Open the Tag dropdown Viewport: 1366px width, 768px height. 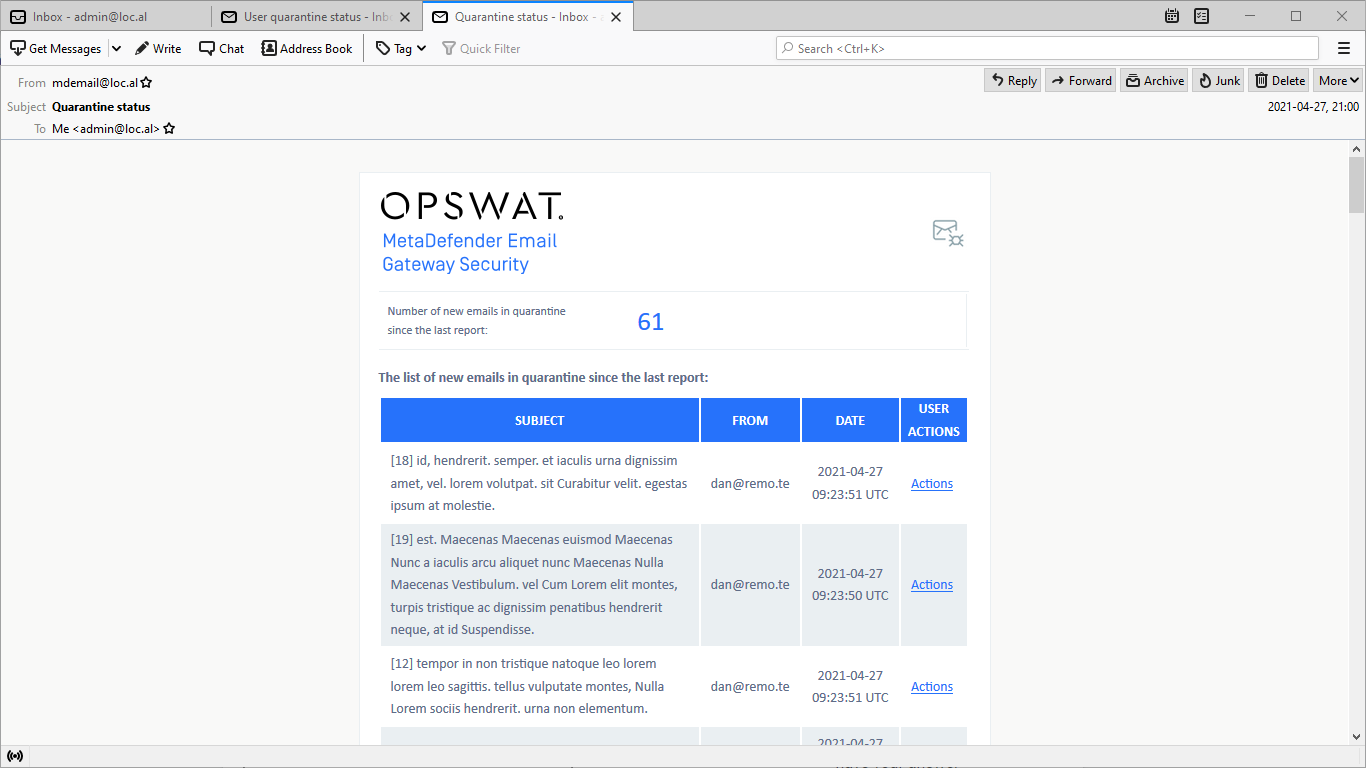401,48
